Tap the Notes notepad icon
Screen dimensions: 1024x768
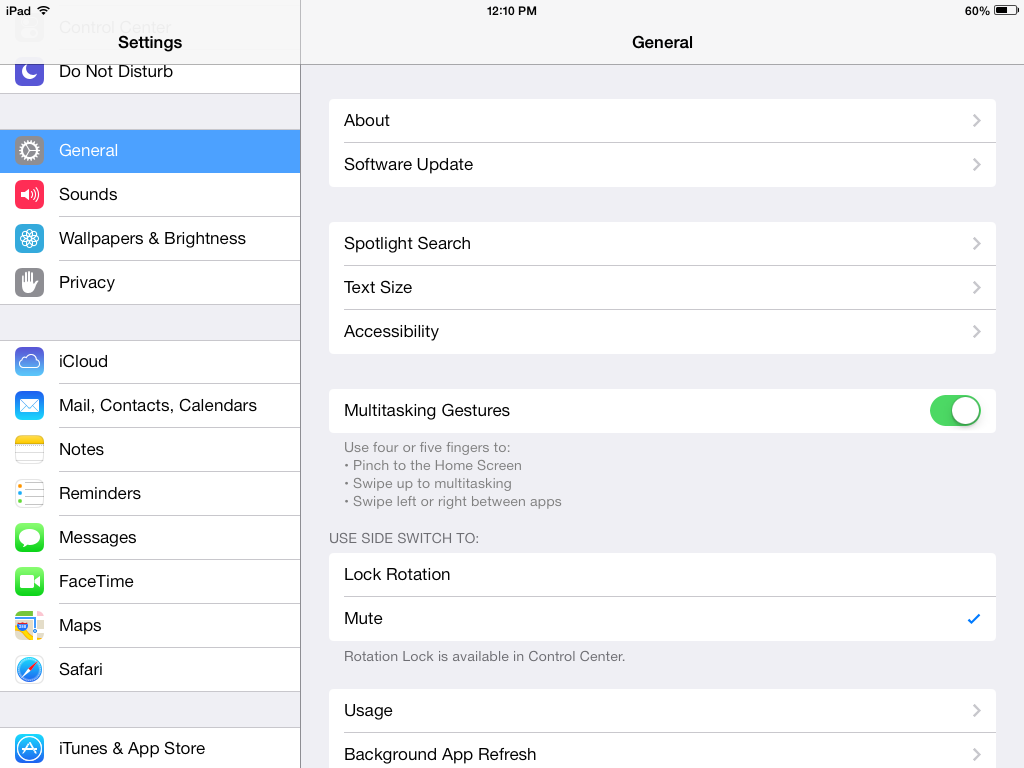[29, 450]
